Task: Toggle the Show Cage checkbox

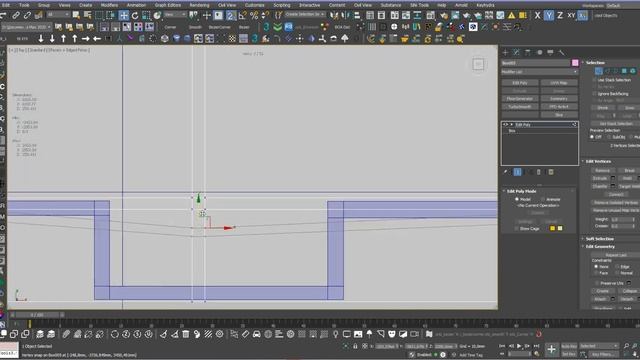Action: click(x=516, y=229)
